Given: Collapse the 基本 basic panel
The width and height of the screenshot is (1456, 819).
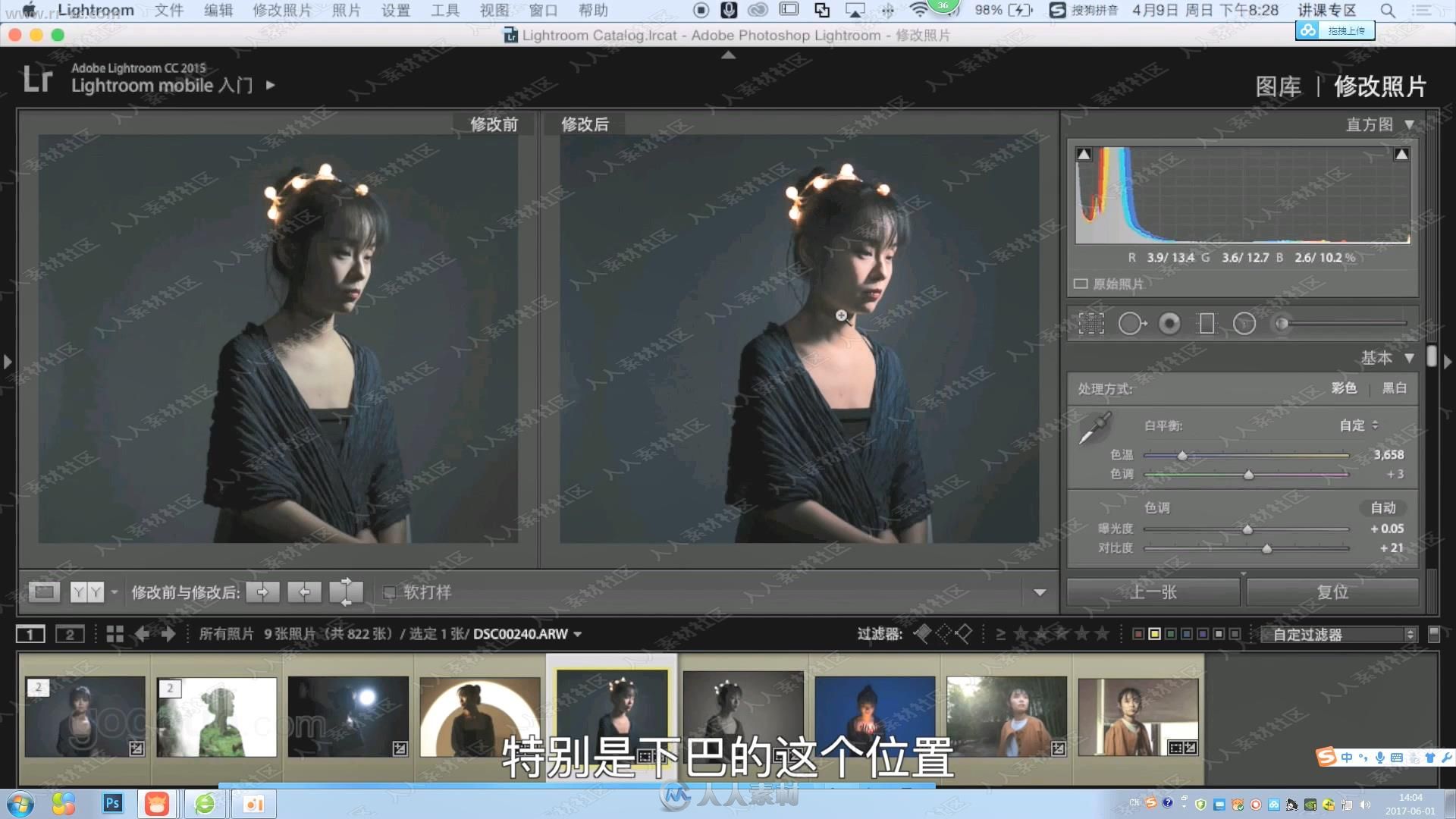Looking at the screenshot, I should [1409, 358].
